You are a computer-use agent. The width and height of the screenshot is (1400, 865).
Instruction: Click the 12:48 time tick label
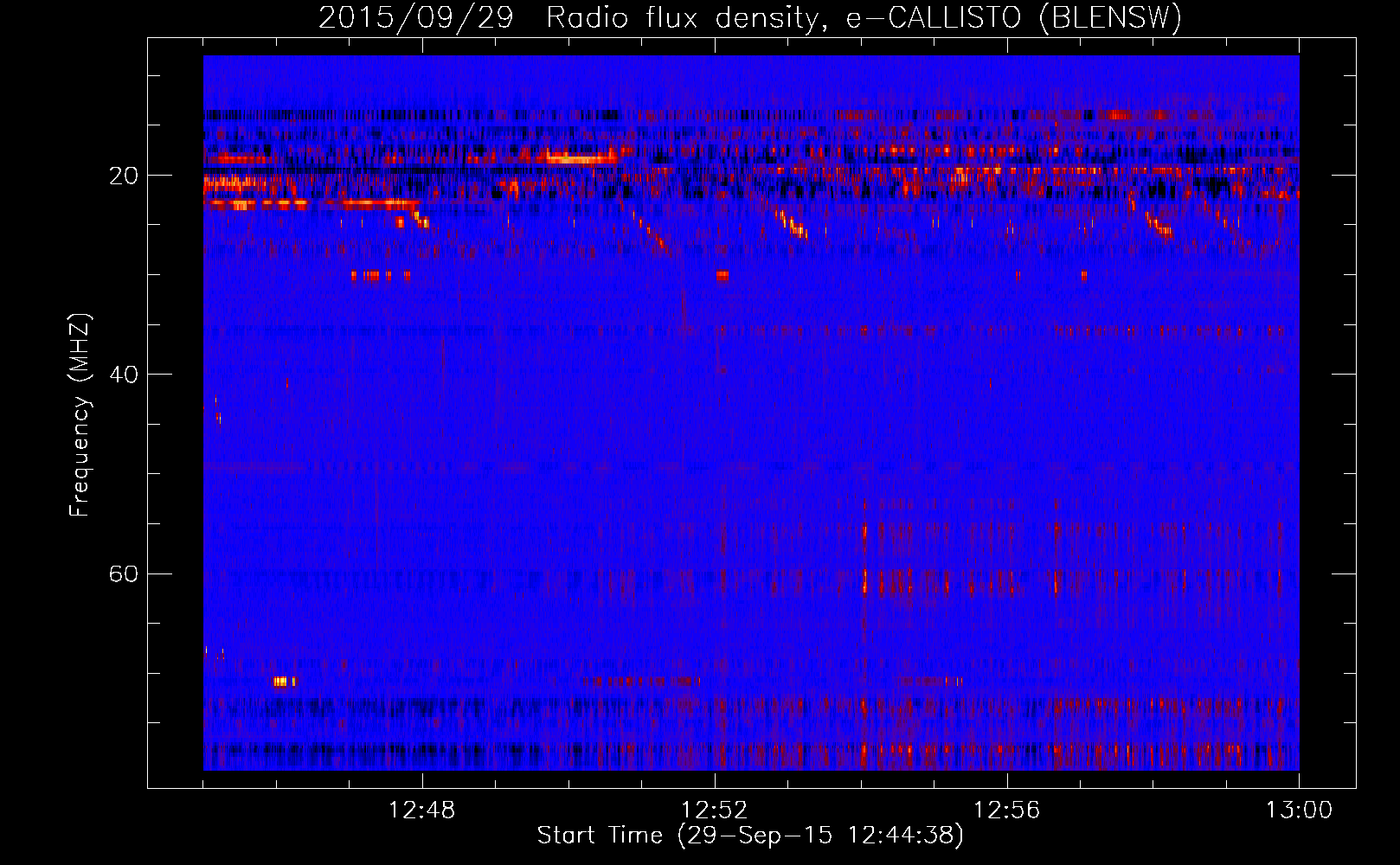(422, 811)
